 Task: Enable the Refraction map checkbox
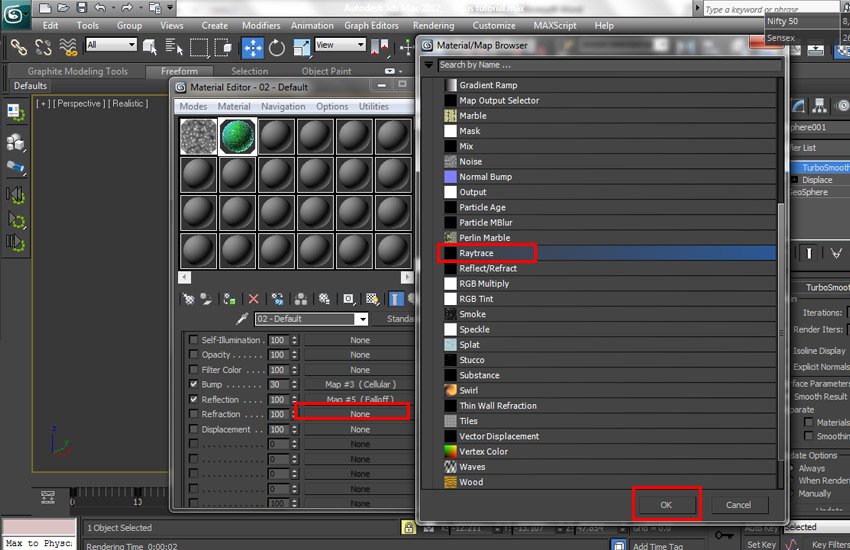click(193, 414)
